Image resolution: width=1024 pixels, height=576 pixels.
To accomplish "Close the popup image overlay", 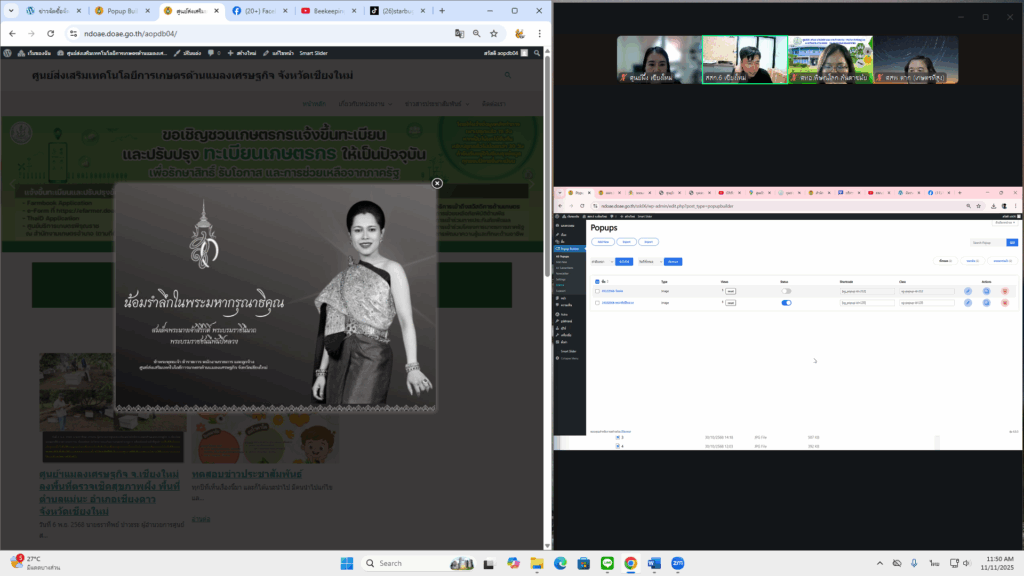I will [x=437, y=183].
